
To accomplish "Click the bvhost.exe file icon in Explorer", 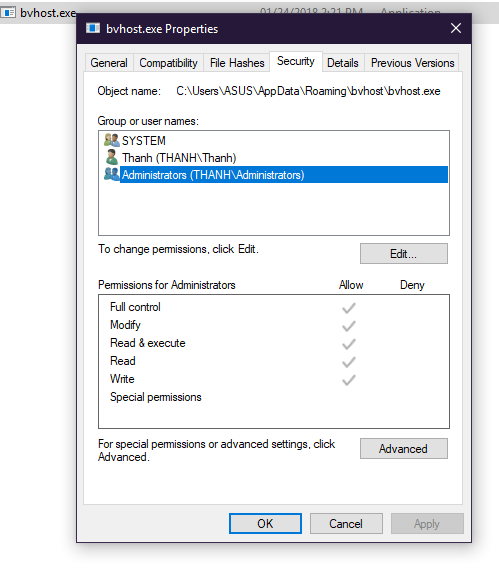I will pyautogui.click(x=8, y=13).
